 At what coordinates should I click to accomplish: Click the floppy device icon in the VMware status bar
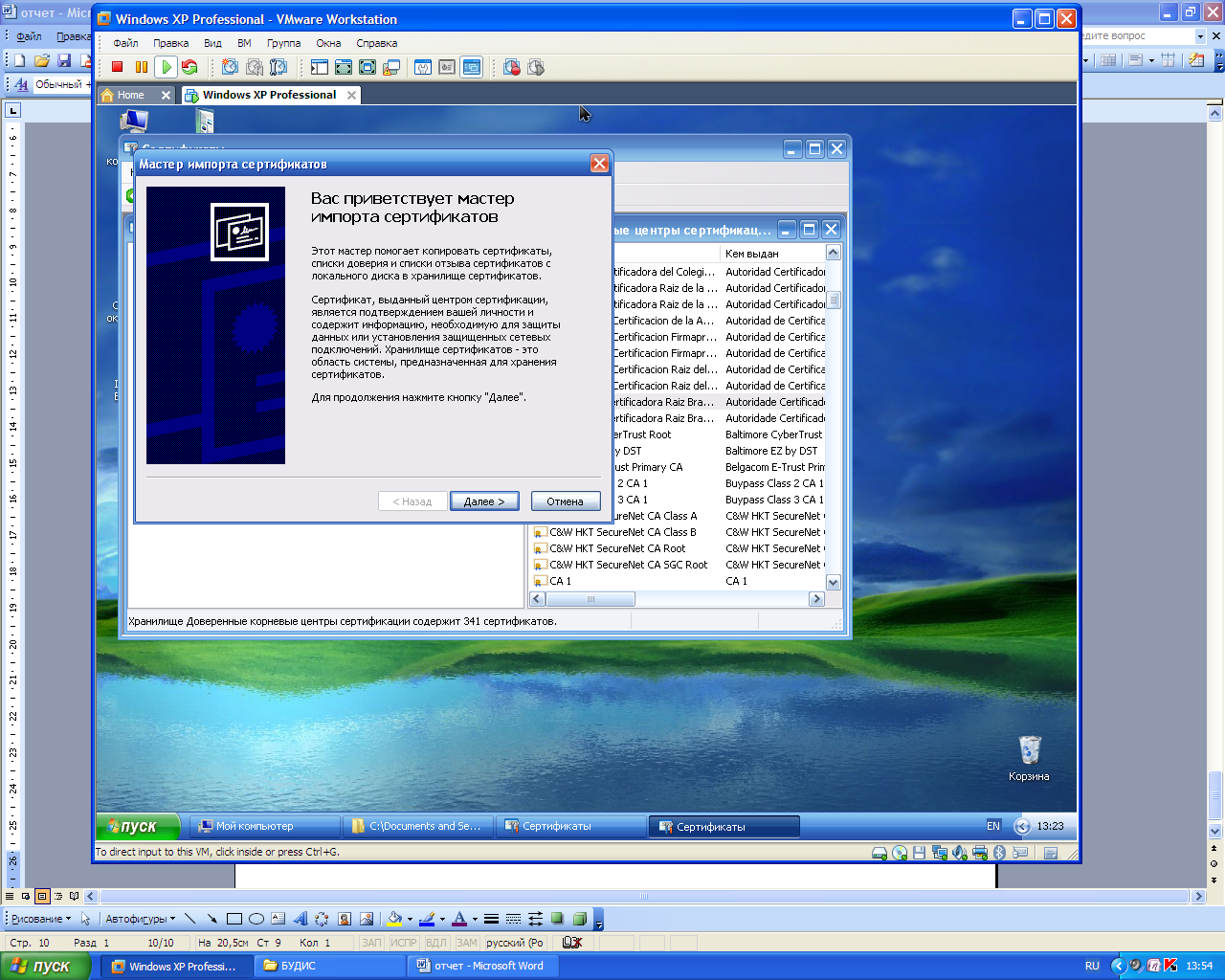pos(919,853)
